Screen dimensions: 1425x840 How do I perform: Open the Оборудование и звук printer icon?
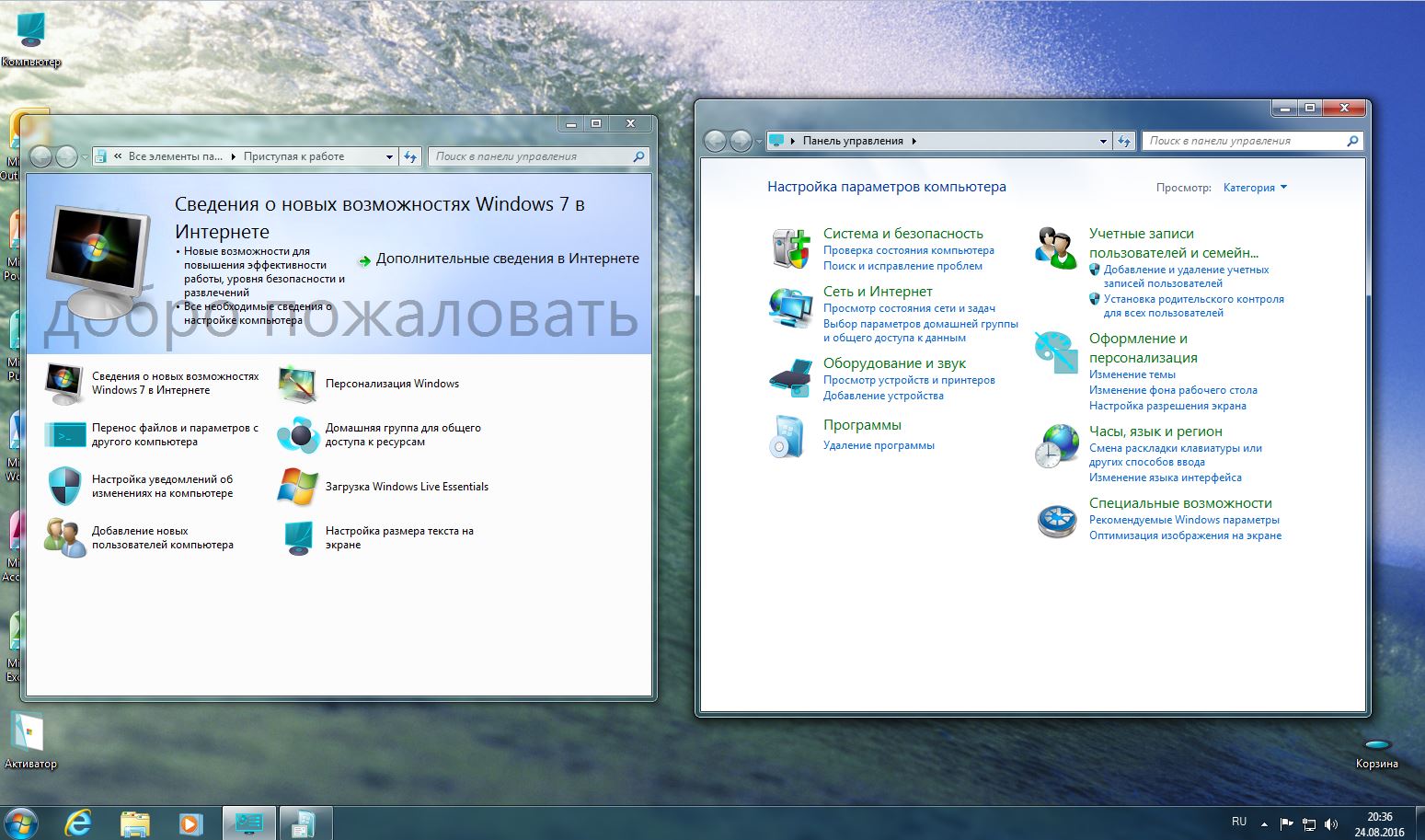[x=790, y=377]
